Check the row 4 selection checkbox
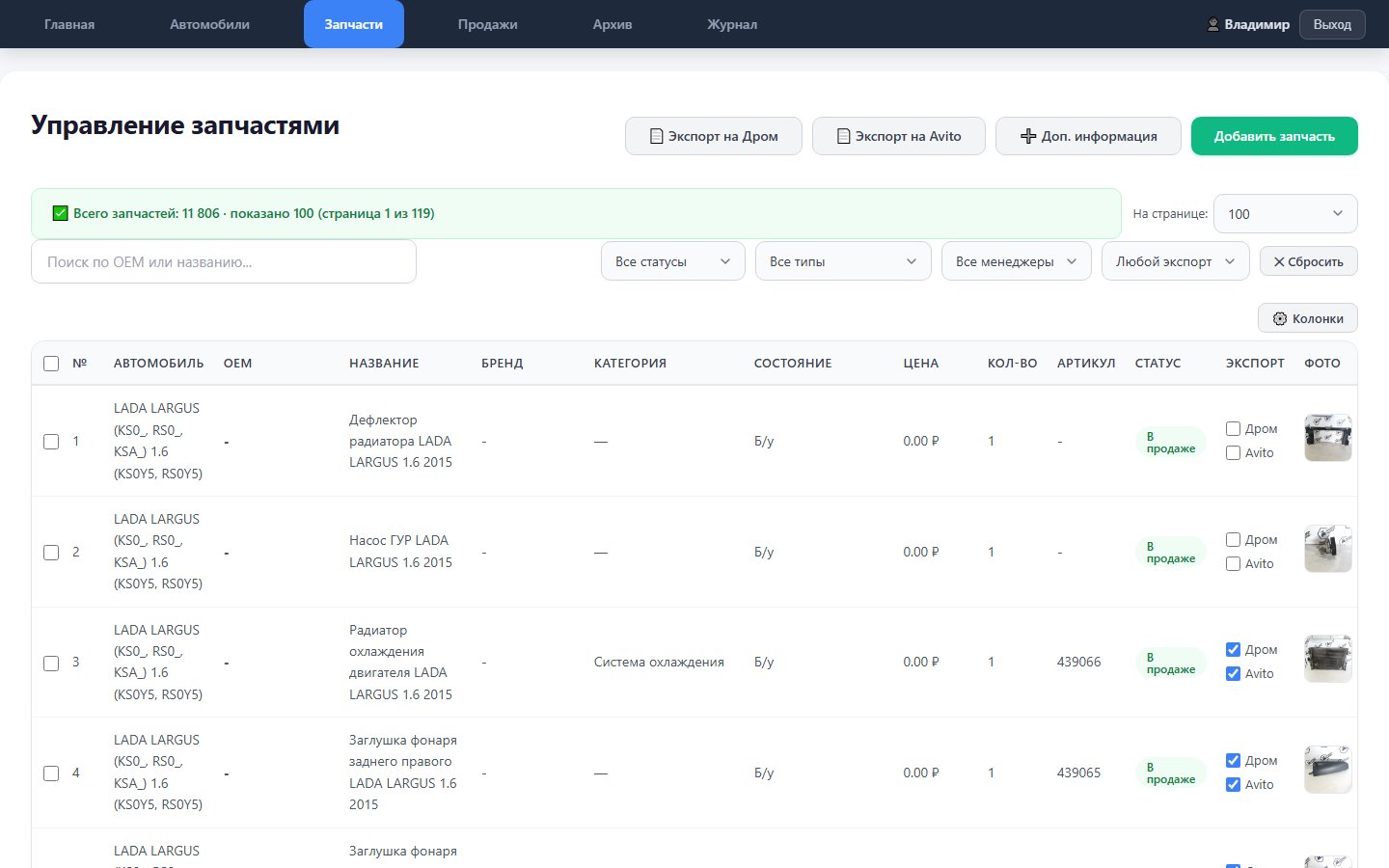Viewport: 1389px width, 868px height. [51, 773]
